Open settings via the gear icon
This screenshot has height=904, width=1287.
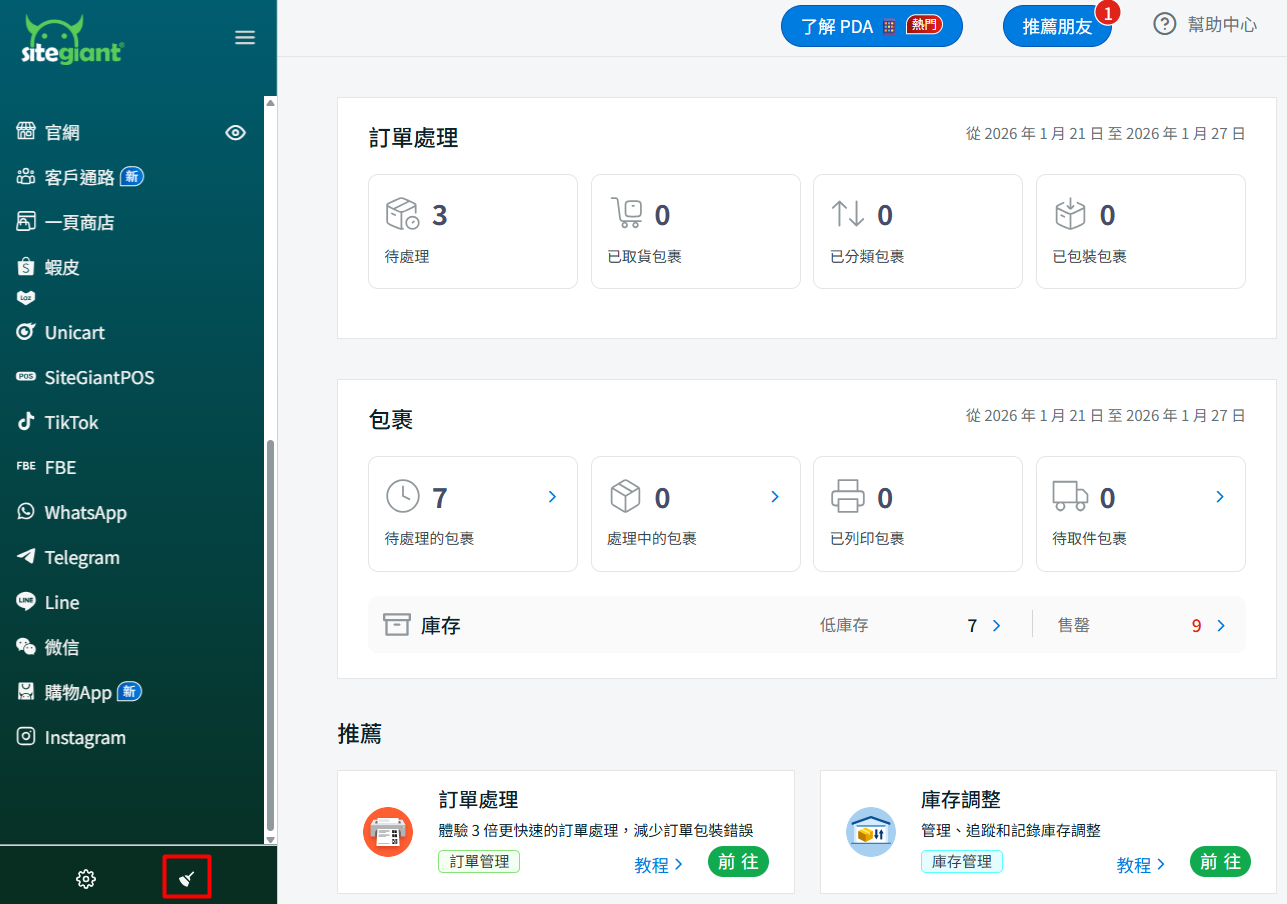(86, 879)
